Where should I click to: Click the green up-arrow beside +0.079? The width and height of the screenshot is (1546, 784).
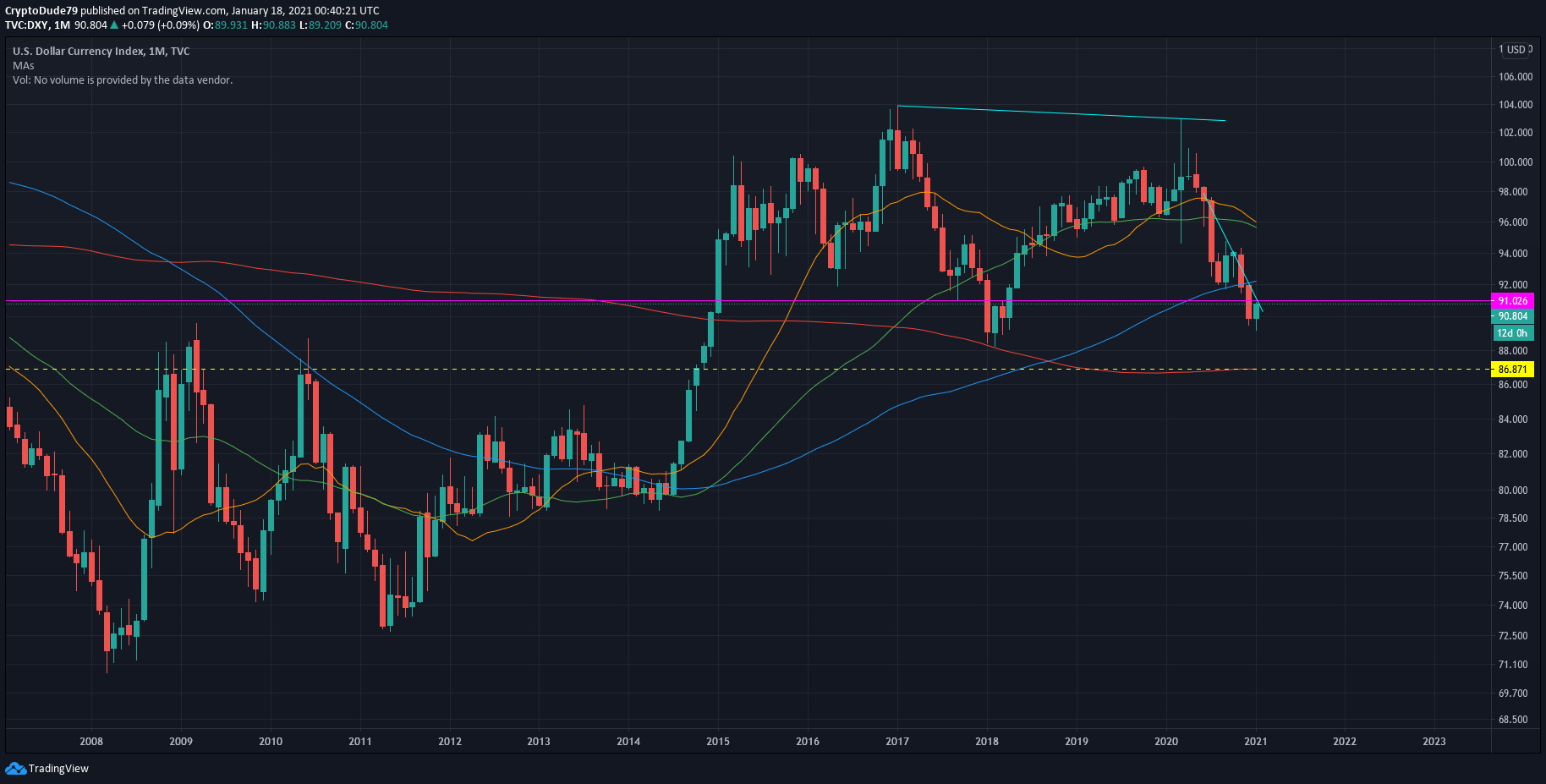pos(114,25)
